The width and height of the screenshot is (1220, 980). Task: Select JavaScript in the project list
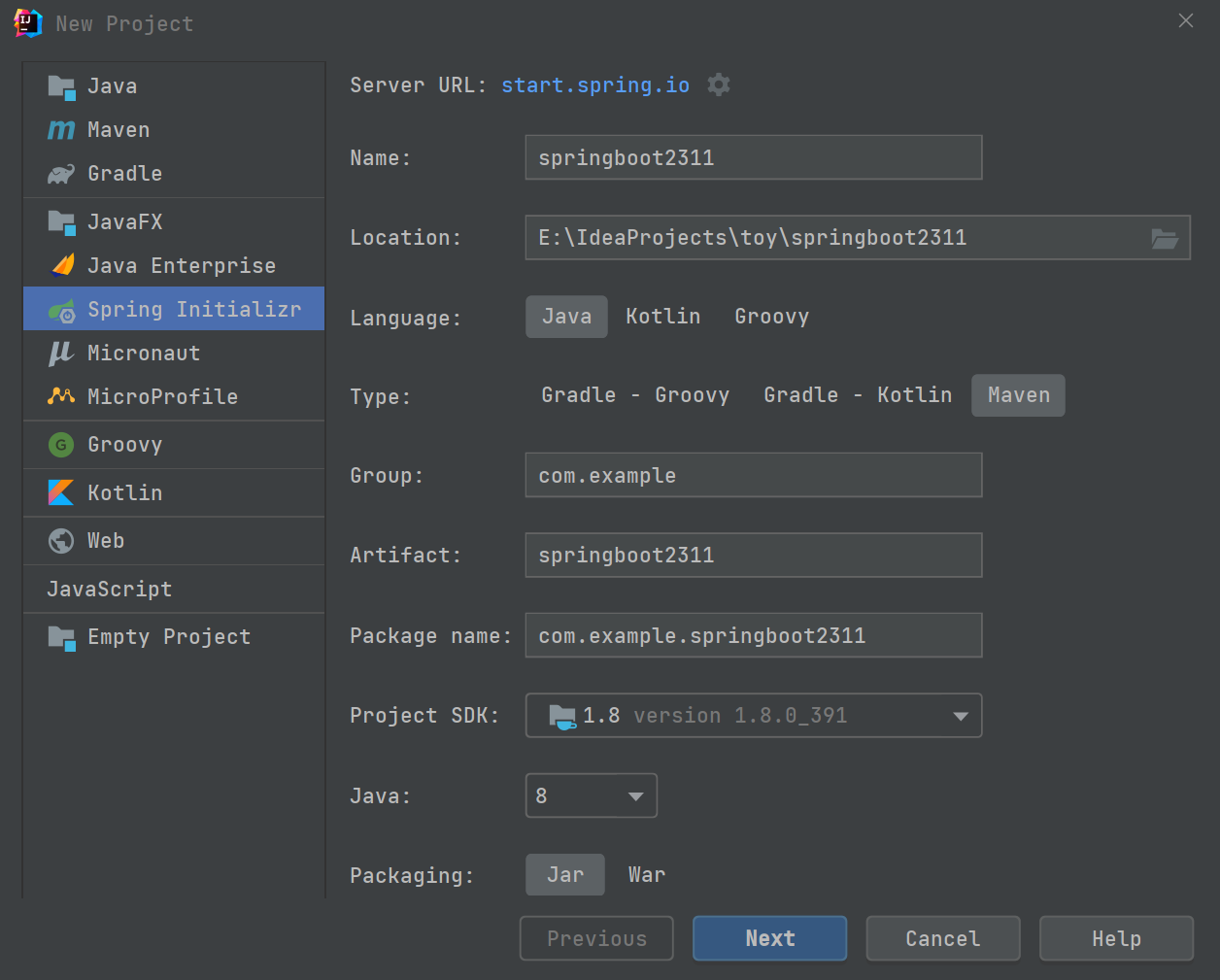(174, 590)
